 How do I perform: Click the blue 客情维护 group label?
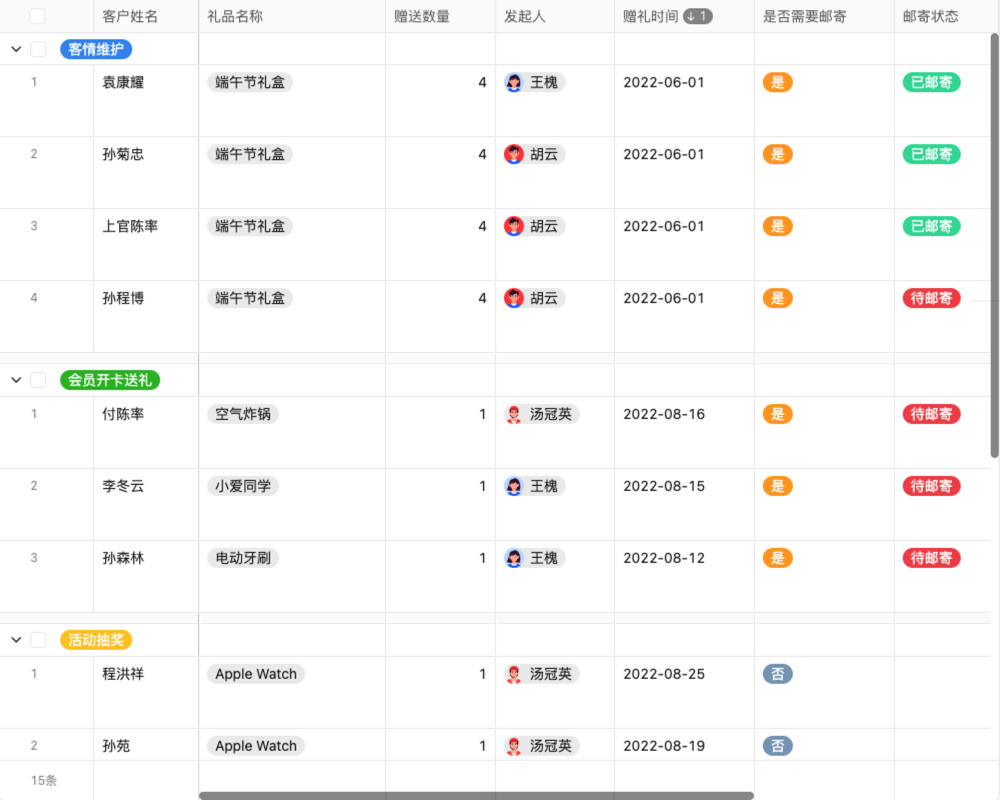(x=95, y=49)
